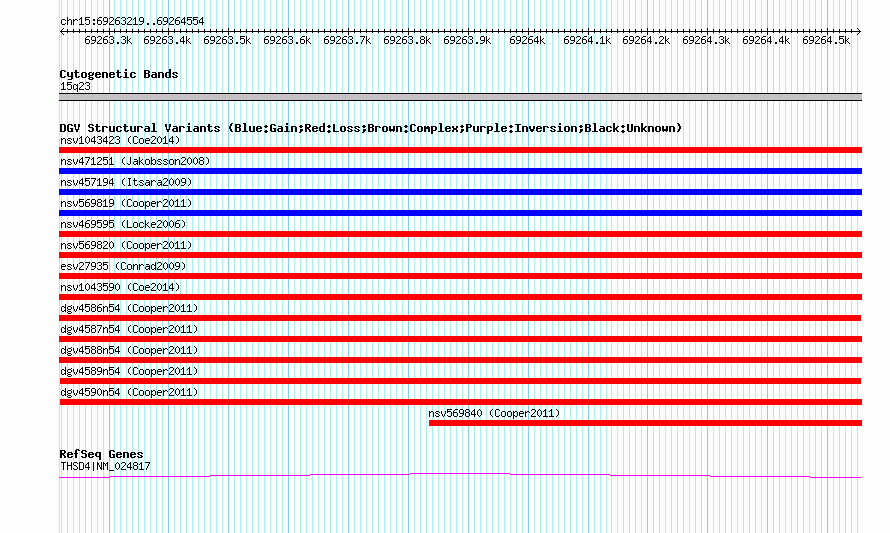
Task: Click the 69264.5k ruler tick label
Action: coord(826,40)
